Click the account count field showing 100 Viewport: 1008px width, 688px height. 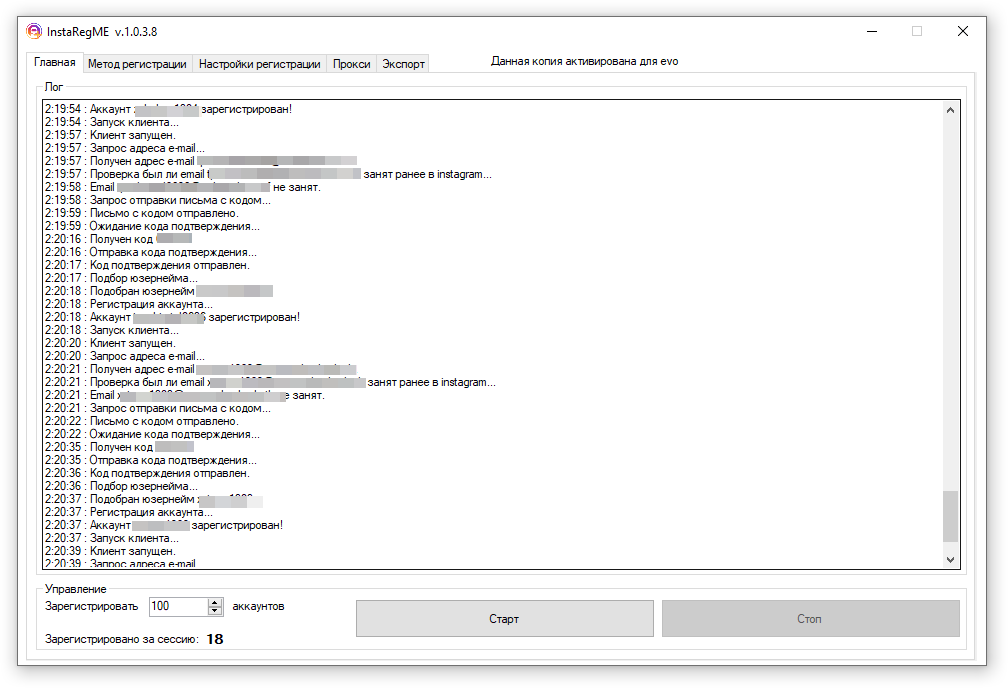(178, 606)
